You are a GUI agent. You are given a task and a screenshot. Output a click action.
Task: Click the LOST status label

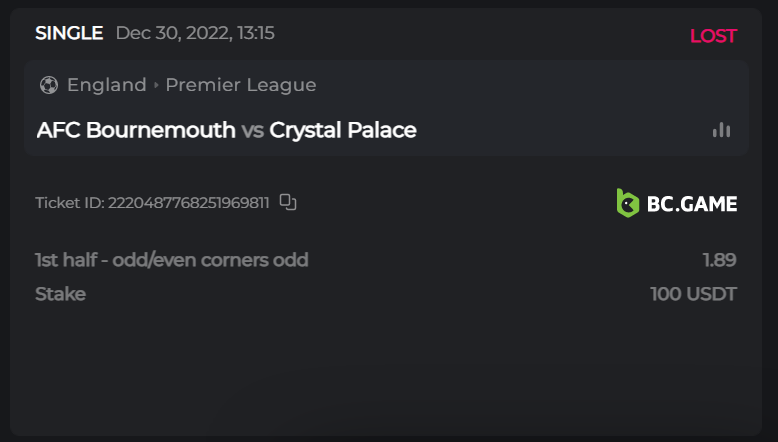coord(713,36)
